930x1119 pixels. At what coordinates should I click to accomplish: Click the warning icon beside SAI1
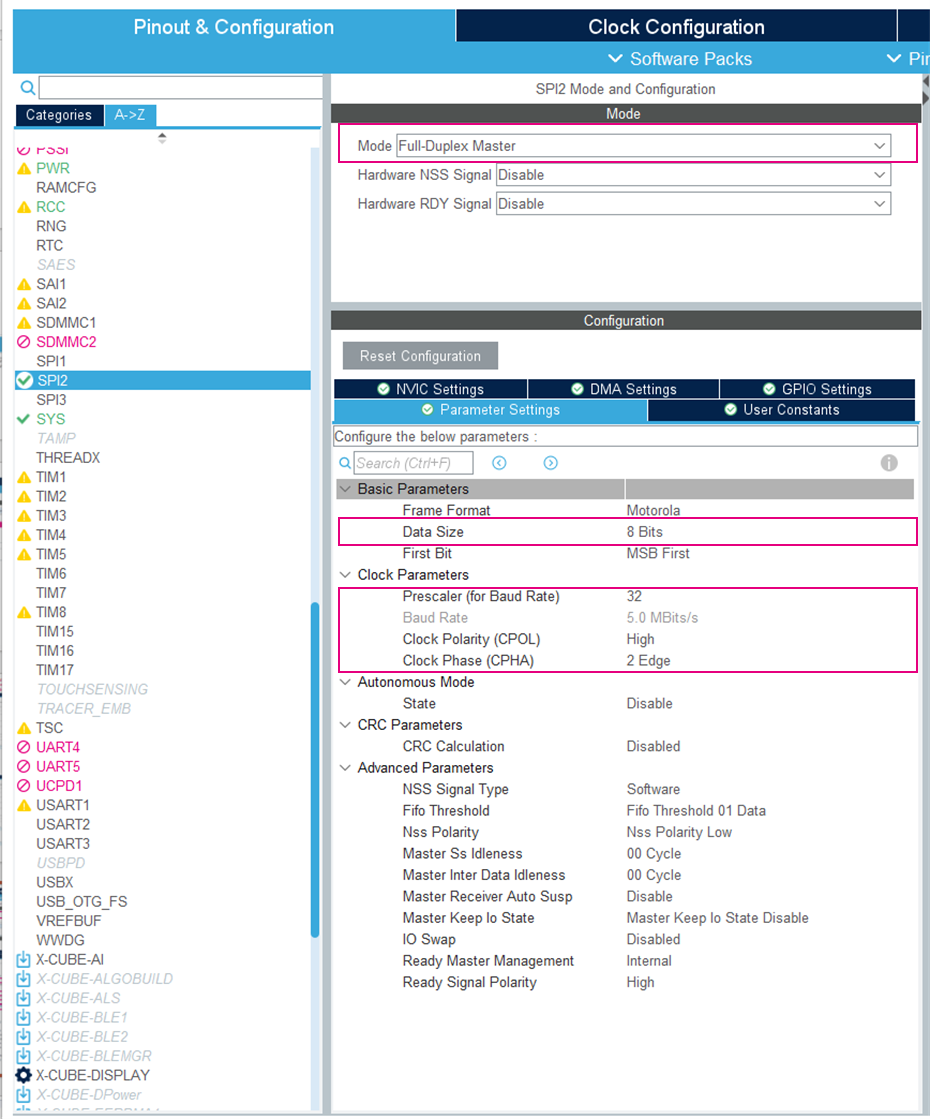tap(24, 284)
